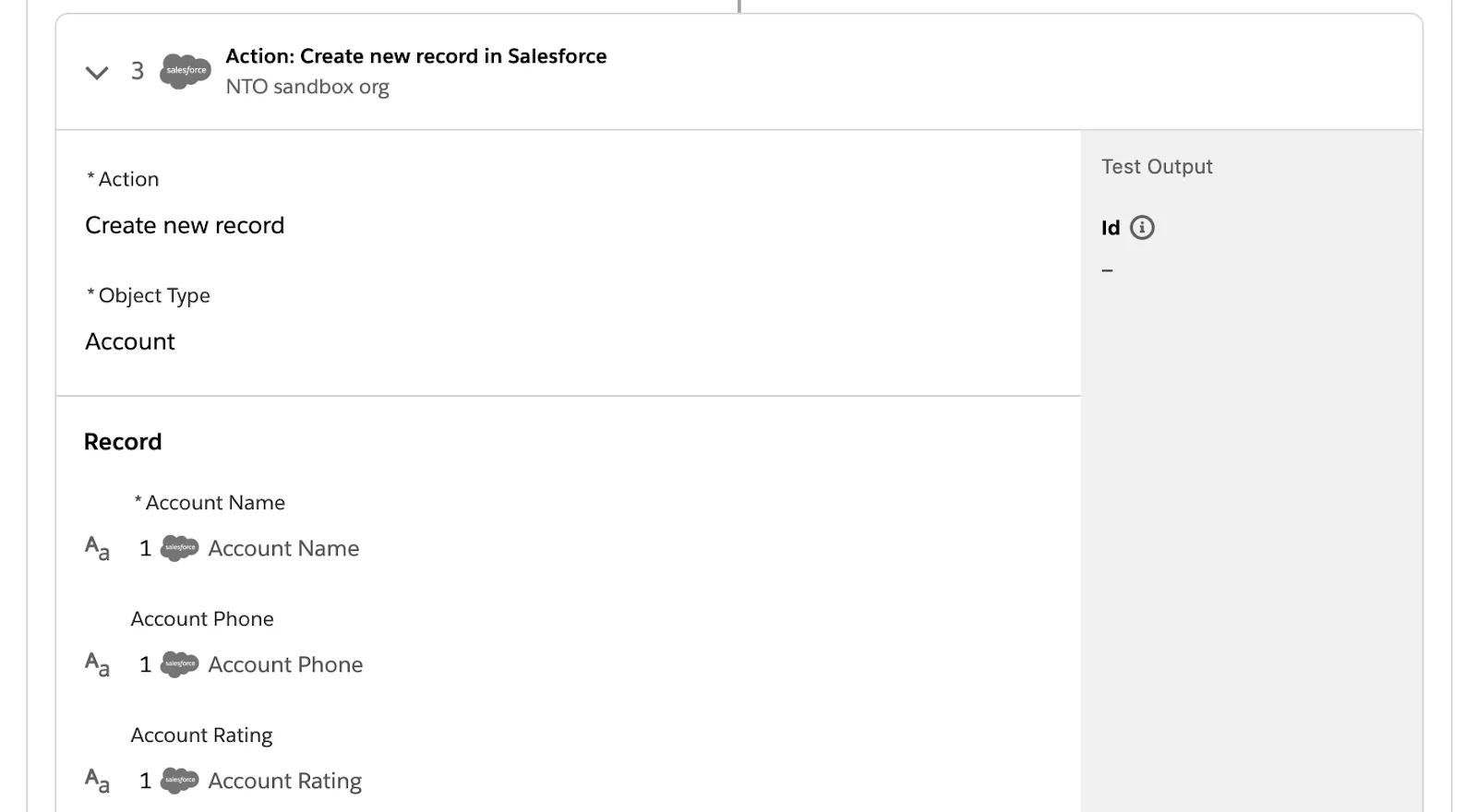Click the Salesforce icon in the Account Rating pill
The image size is (1477, 812).
coord(179,781)
